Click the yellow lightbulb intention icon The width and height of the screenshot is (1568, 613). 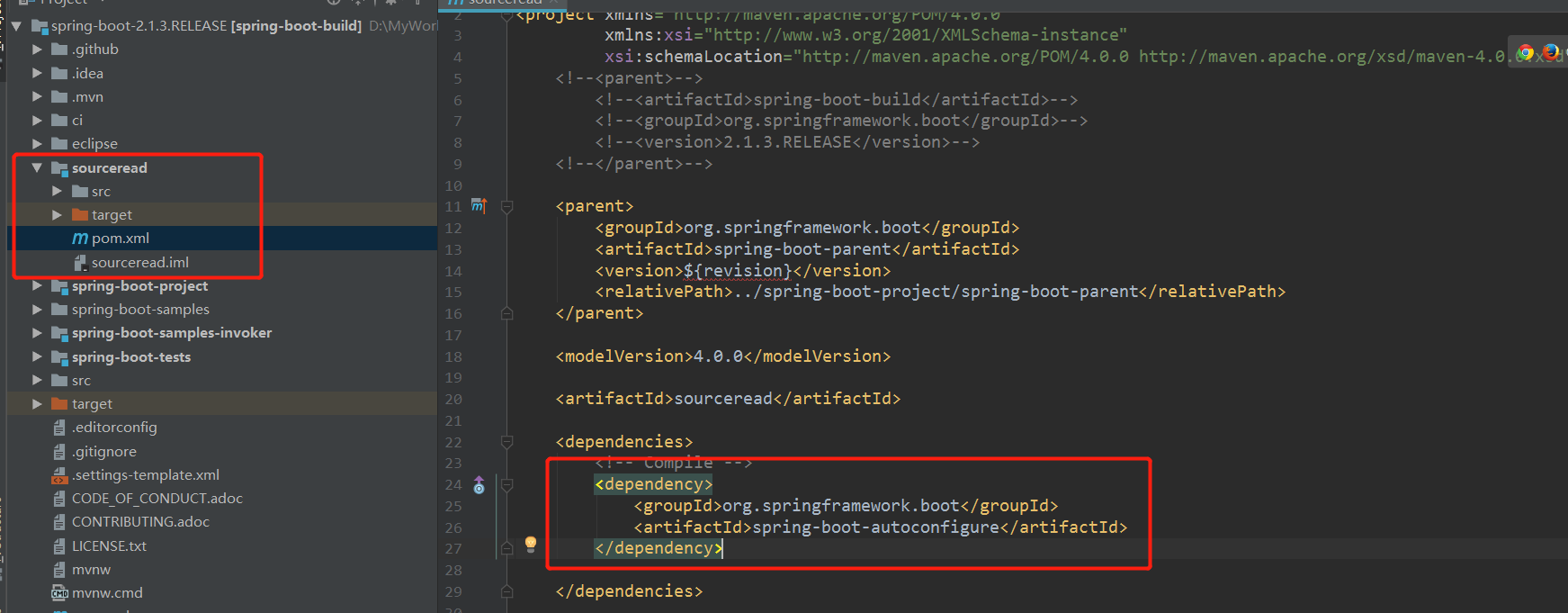point(531,544)
